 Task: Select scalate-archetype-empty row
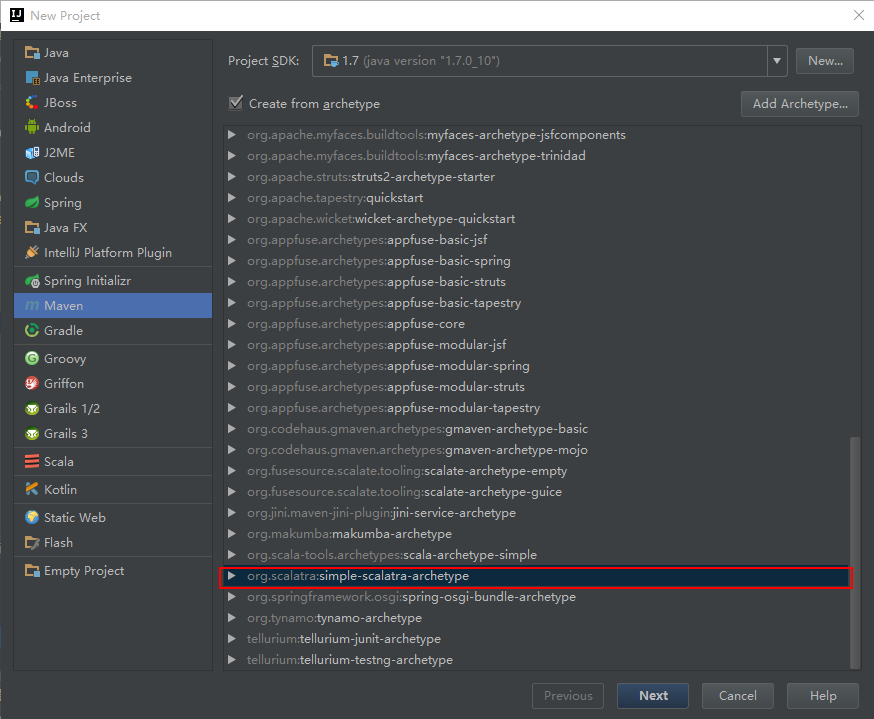click(x=537, y=471)
